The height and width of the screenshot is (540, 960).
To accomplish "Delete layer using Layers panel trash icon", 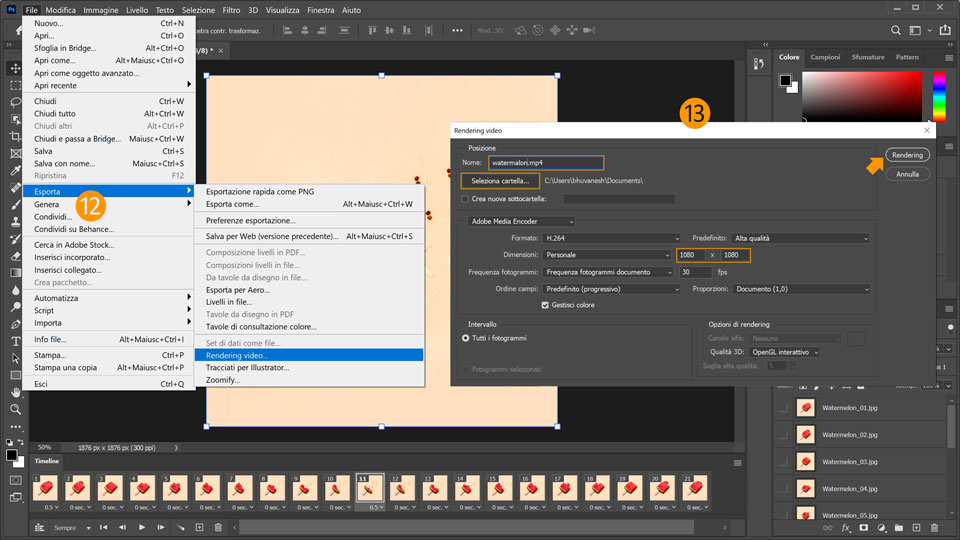I will (x=933, y=527).
